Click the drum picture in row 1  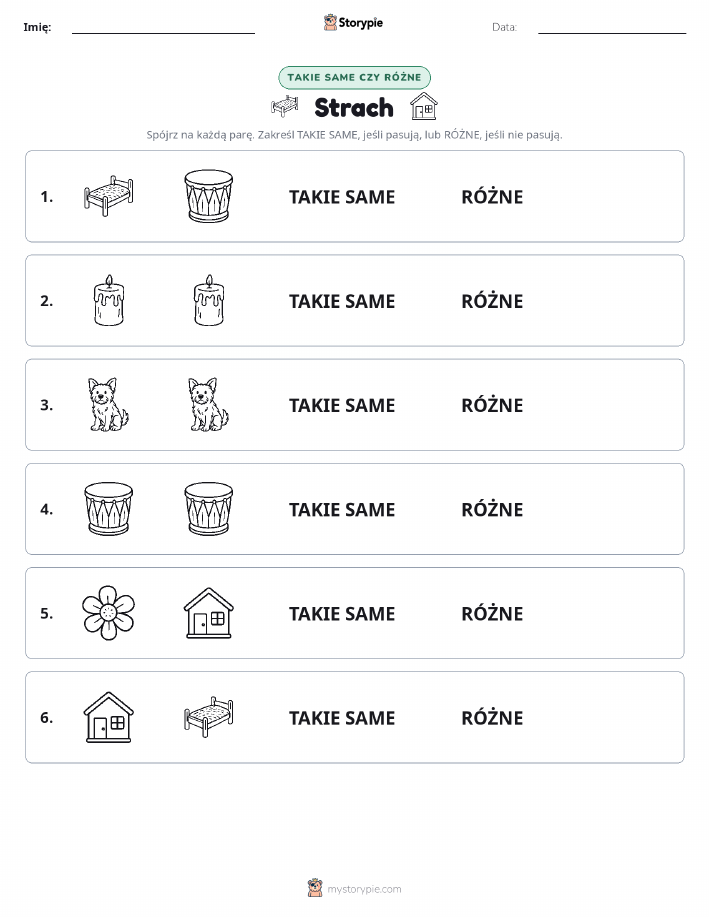point(208,196)
